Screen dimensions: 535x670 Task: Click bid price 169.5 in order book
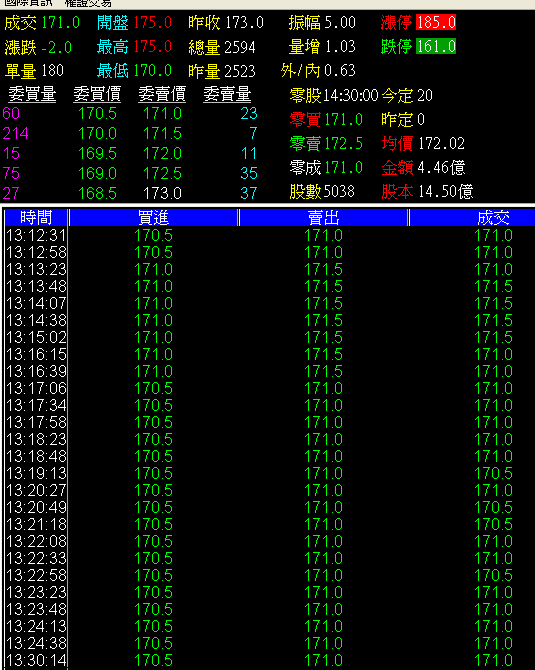pos(97,153)
